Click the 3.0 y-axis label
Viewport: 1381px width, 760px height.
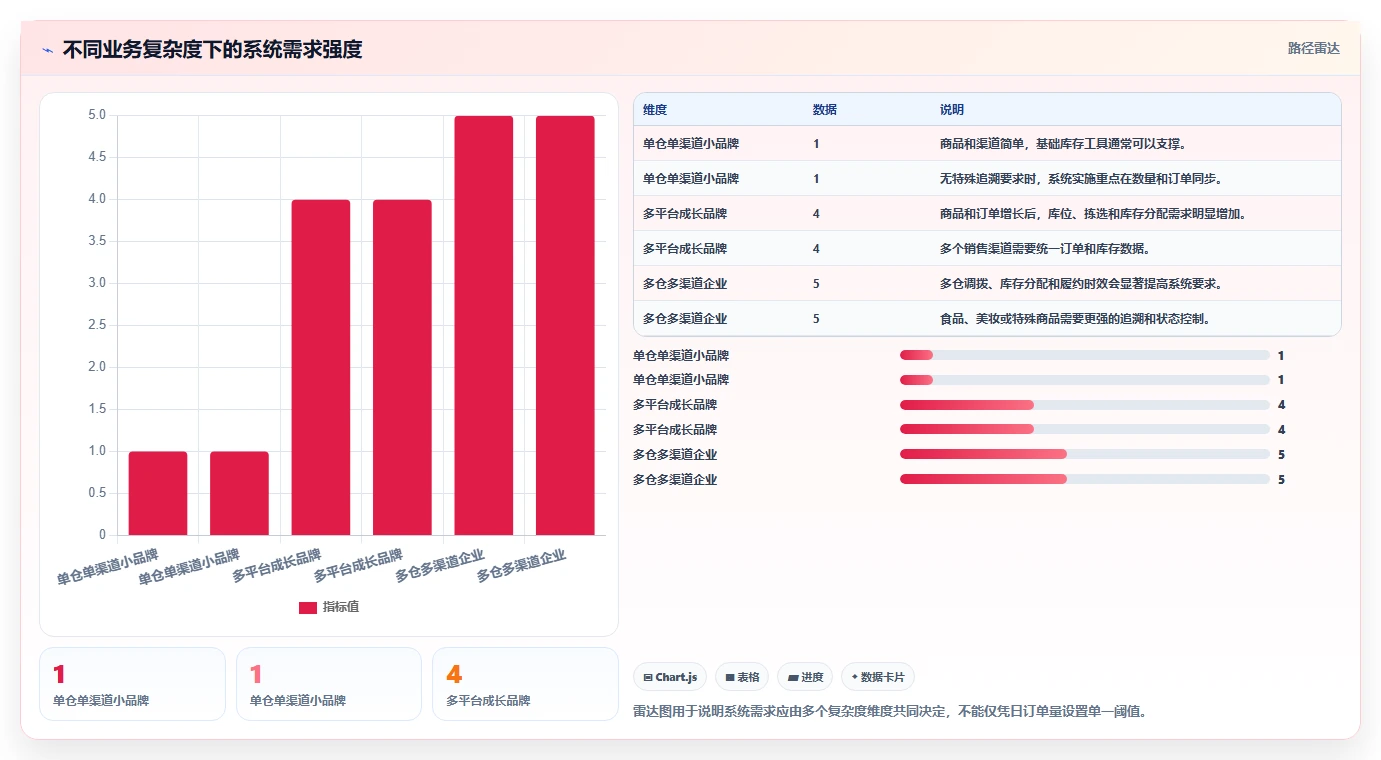point(97,283)
